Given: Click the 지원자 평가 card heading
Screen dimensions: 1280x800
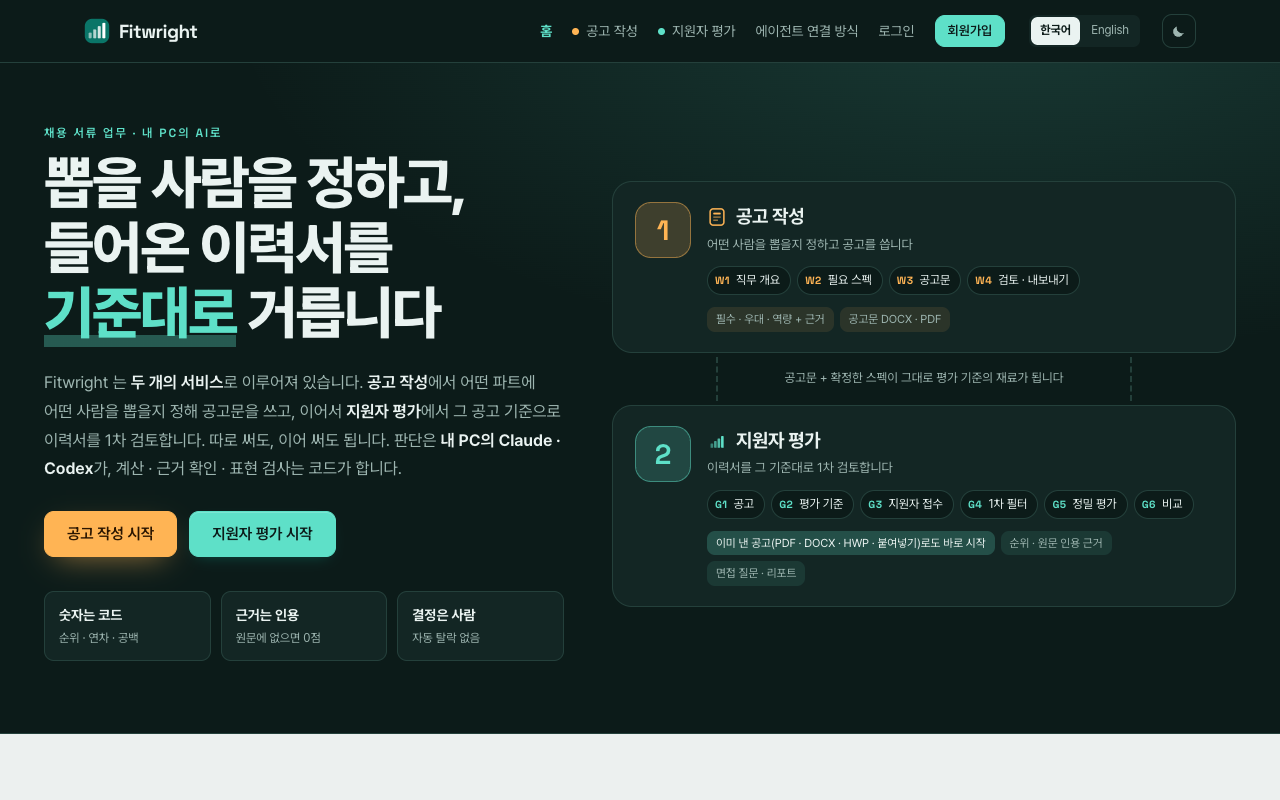Looking at the screenshot, I should click(x=778, y=441).
